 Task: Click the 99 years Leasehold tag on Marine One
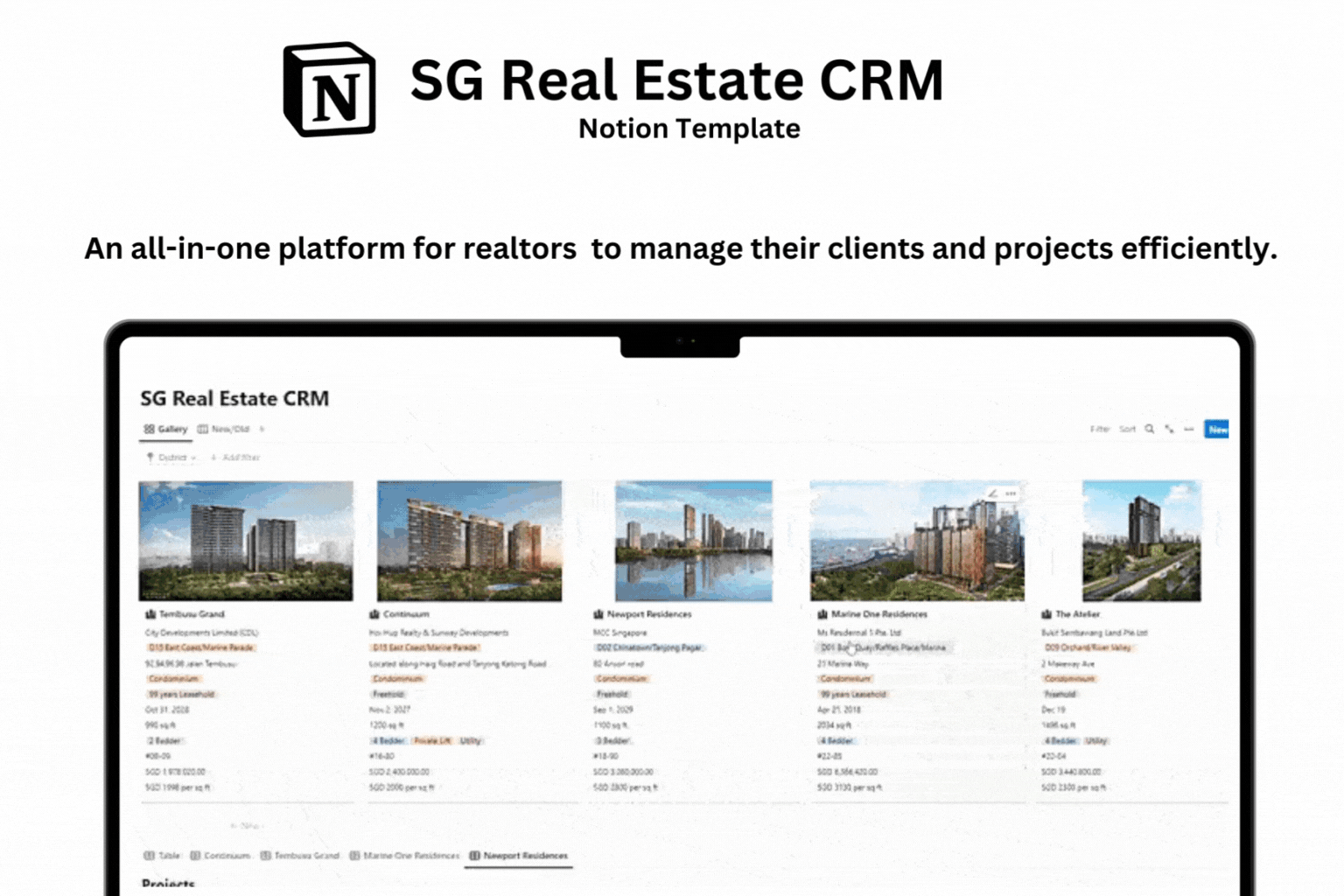coord(853,694)
